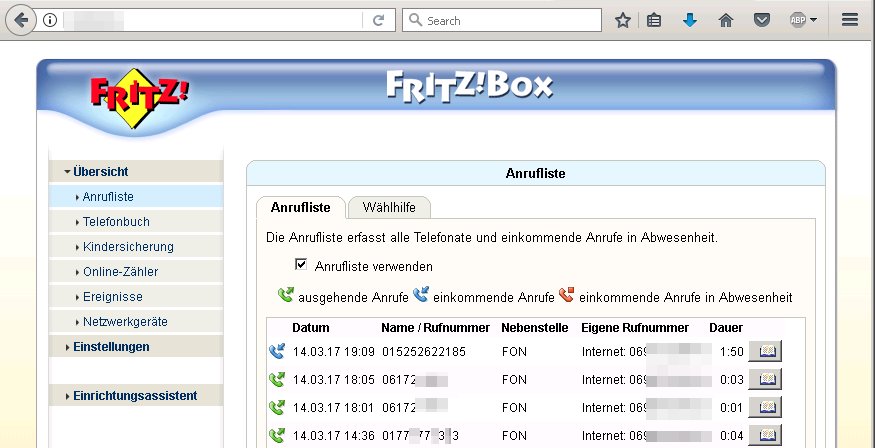Image resolution: width=875 pixels, height=448 pixels.
Task: Click the Name / Rufnummer column header
Action: pyautogui.click(x=435, y=327)
